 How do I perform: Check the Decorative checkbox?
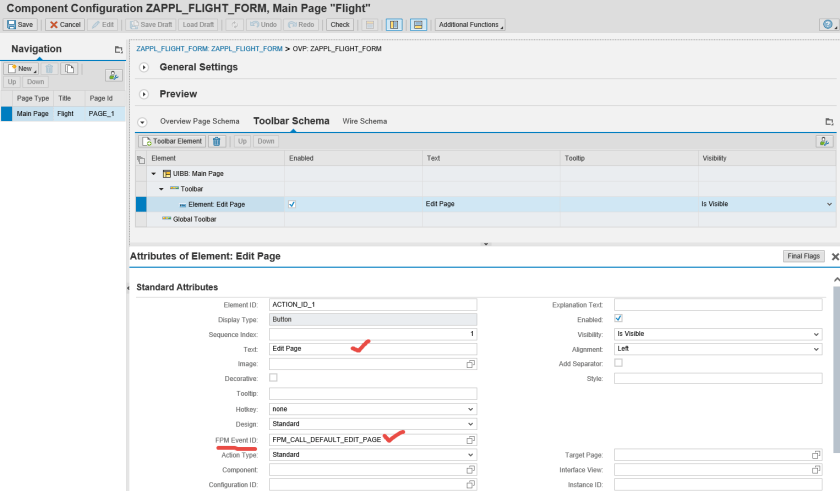(273, 378)
